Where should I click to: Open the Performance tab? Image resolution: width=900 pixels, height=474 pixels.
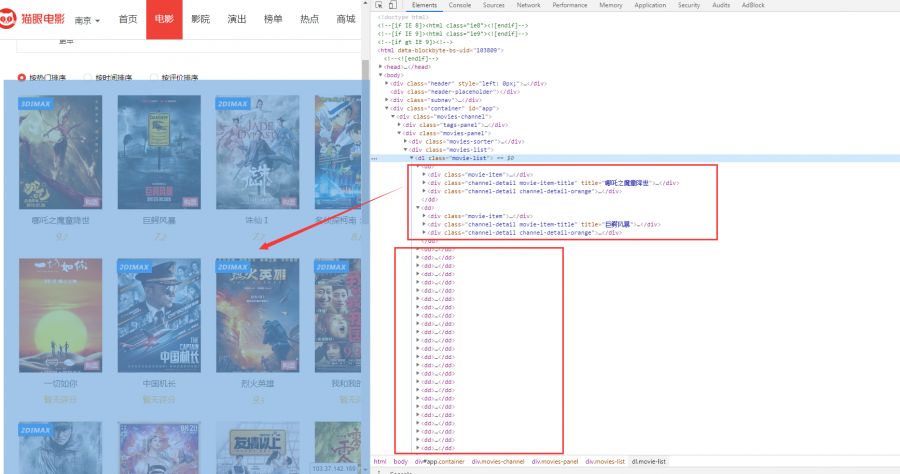click(569, 5)
